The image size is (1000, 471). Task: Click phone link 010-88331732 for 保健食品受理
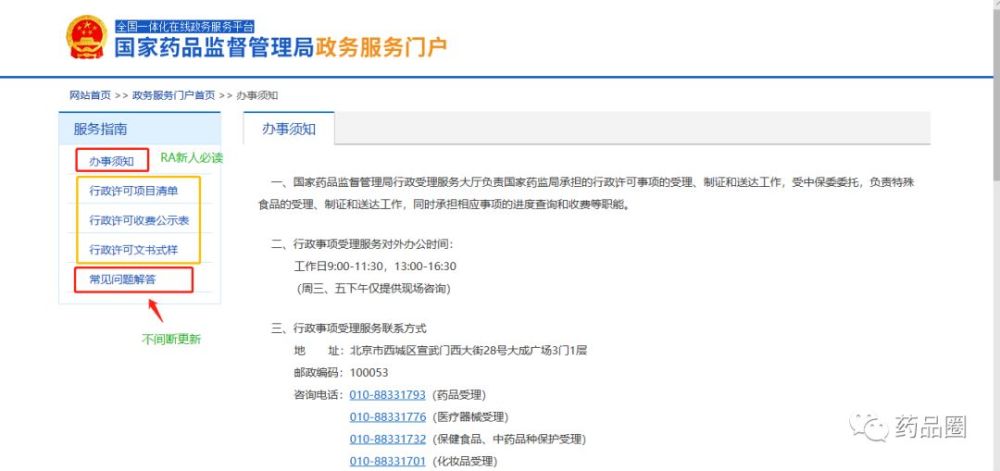(387, 439)
